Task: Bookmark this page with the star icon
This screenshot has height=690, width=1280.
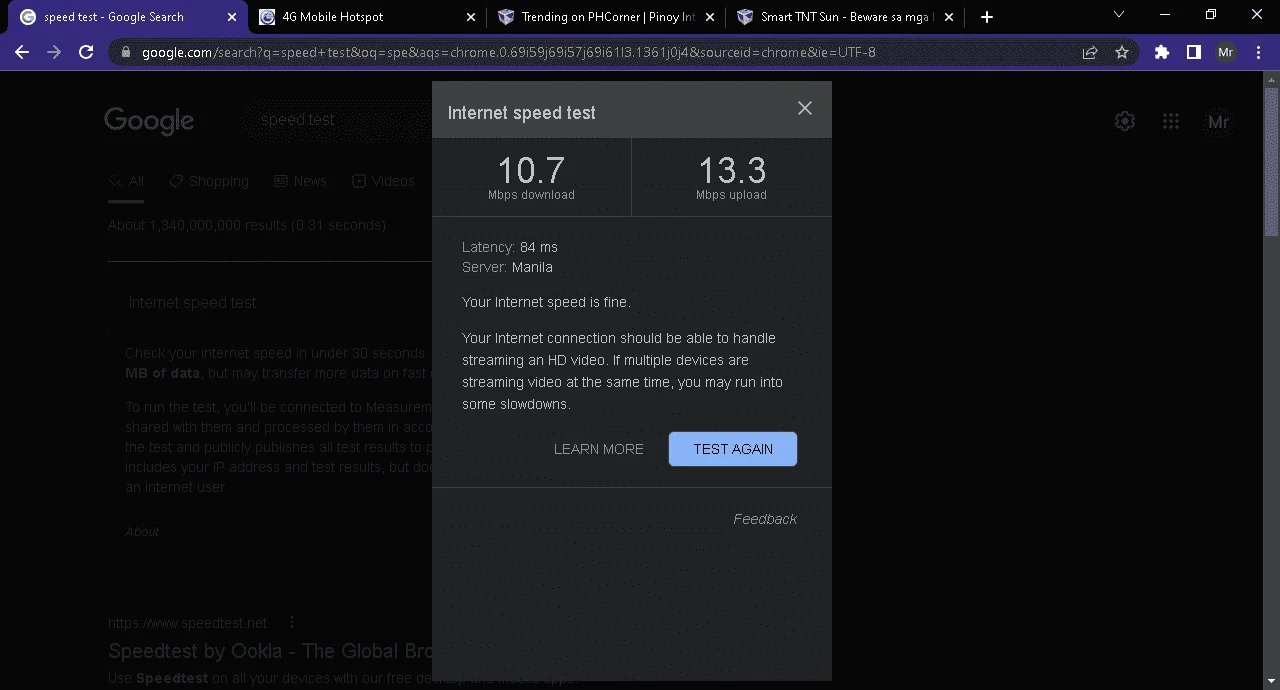Action: (x=1122, y=52)
